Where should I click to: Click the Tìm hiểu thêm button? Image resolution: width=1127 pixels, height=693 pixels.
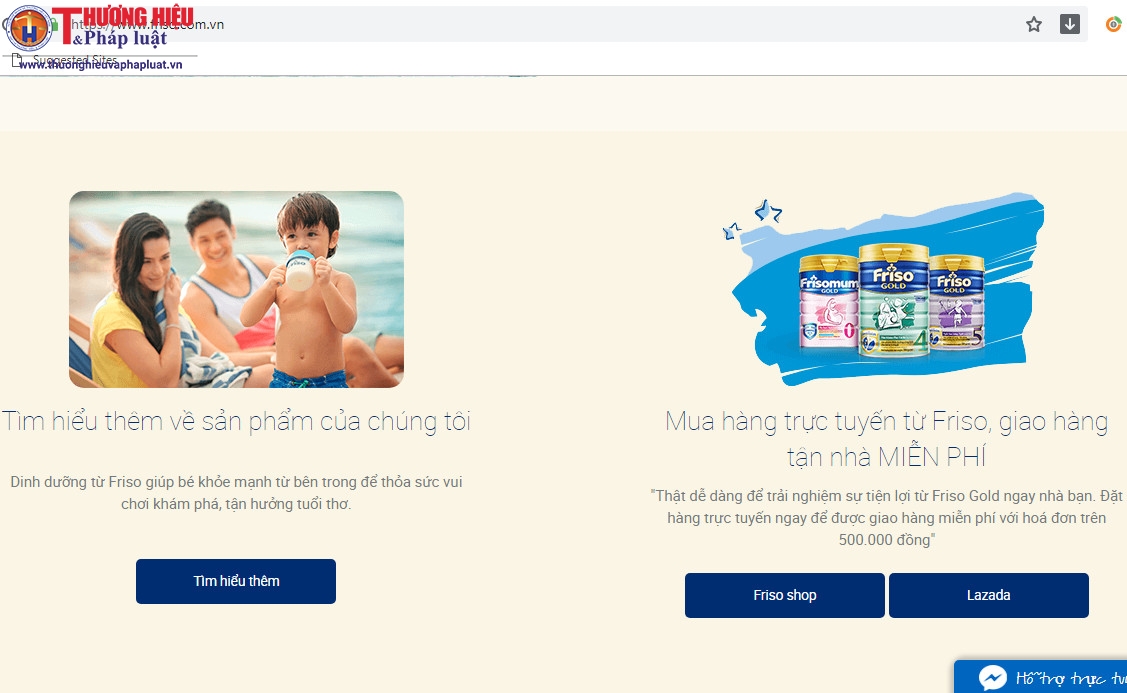pos(236,581)
